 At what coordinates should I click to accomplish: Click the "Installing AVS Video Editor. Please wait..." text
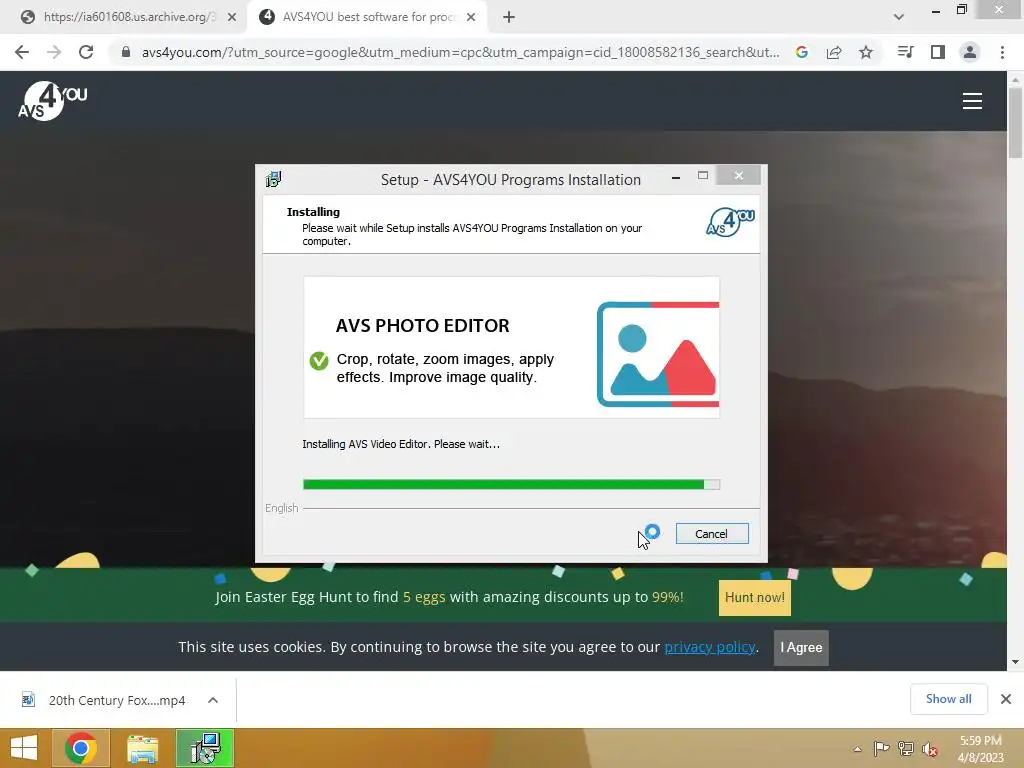point(401,444)
